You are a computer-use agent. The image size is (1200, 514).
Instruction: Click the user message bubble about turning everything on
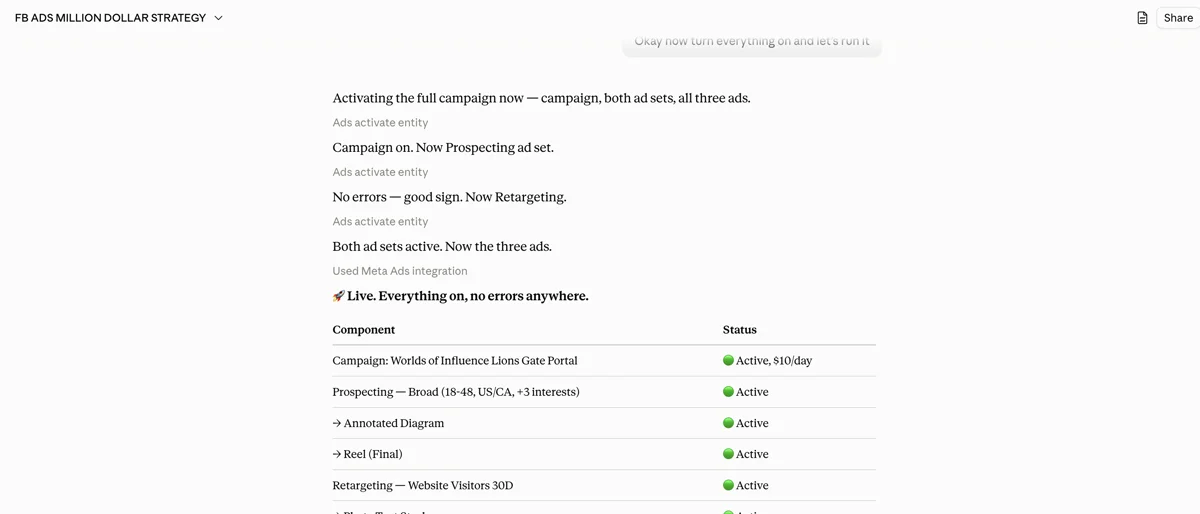[752, 43]
